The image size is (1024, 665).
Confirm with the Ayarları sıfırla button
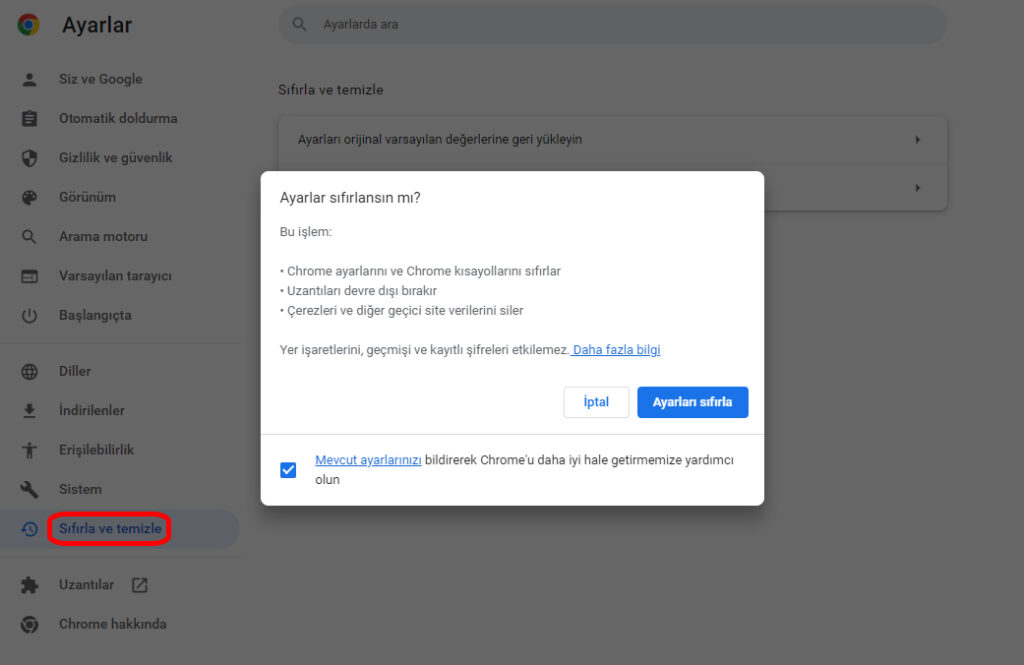point(693,402)
